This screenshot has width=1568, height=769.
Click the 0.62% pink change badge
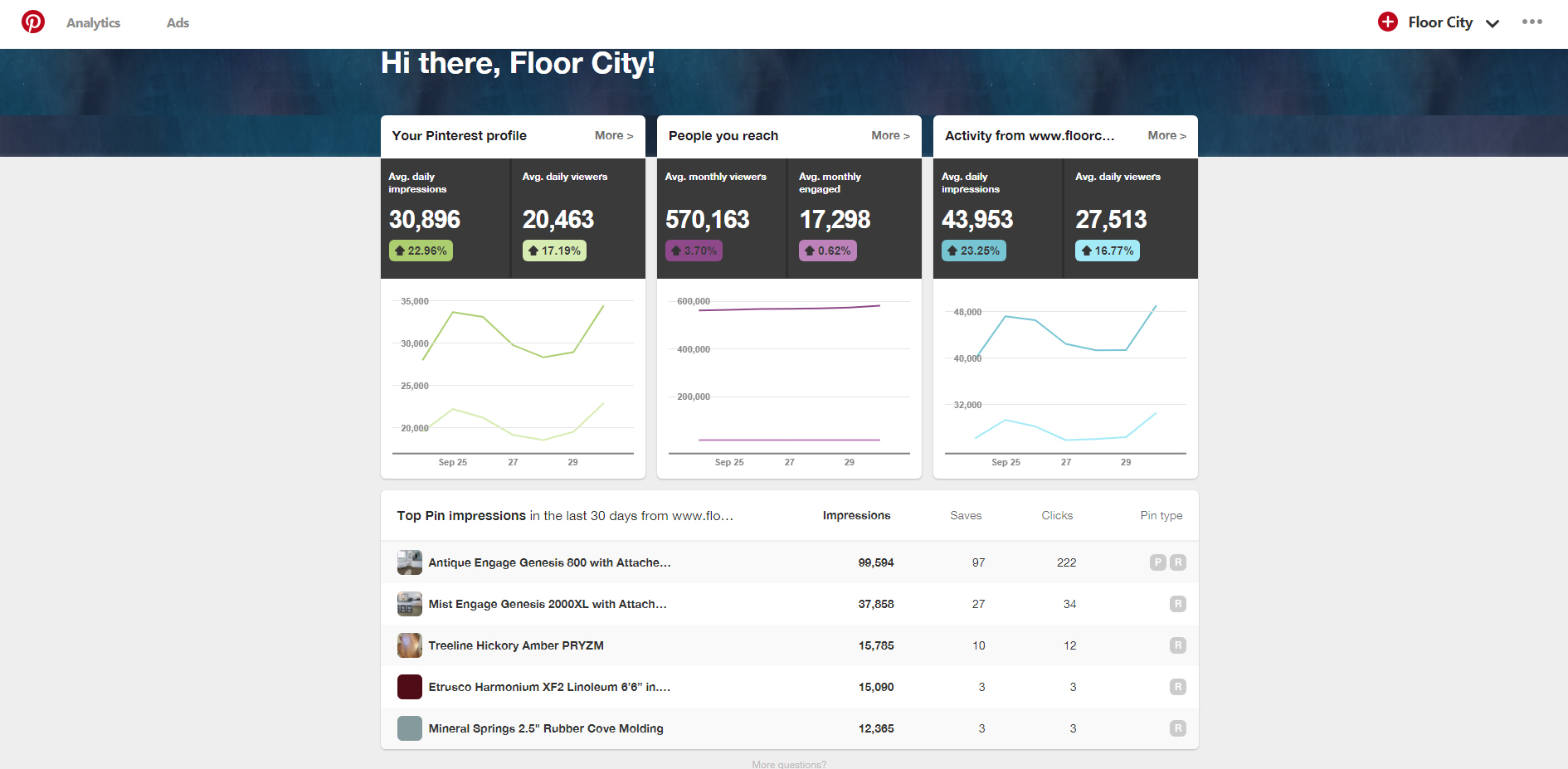click(x=828, y=251)
